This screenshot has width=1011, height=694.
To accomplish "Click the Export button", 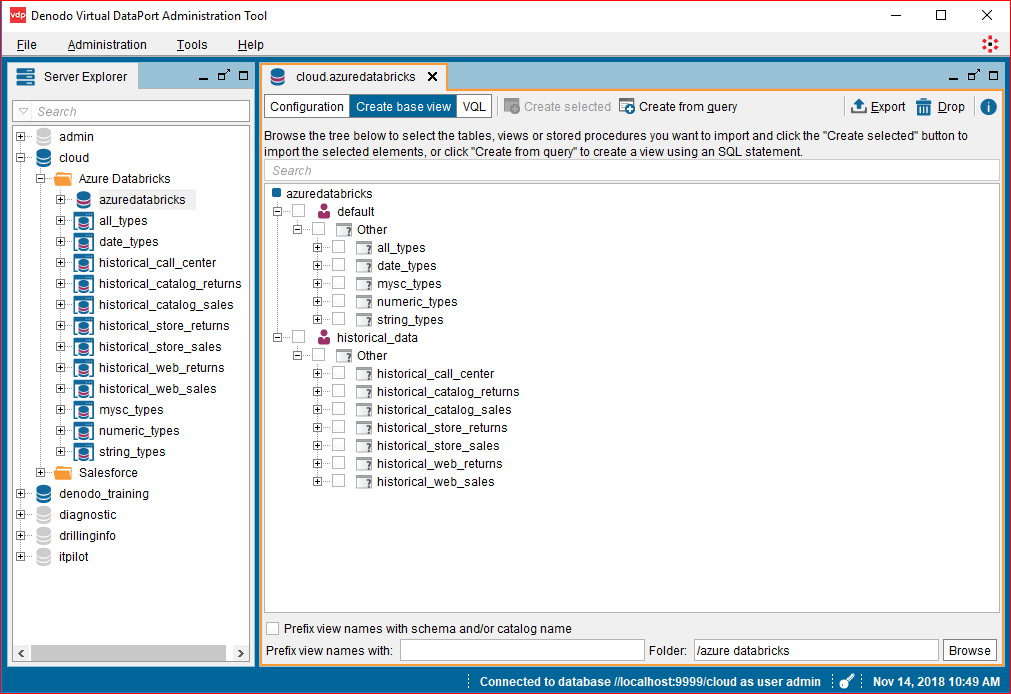I will 878,106.
